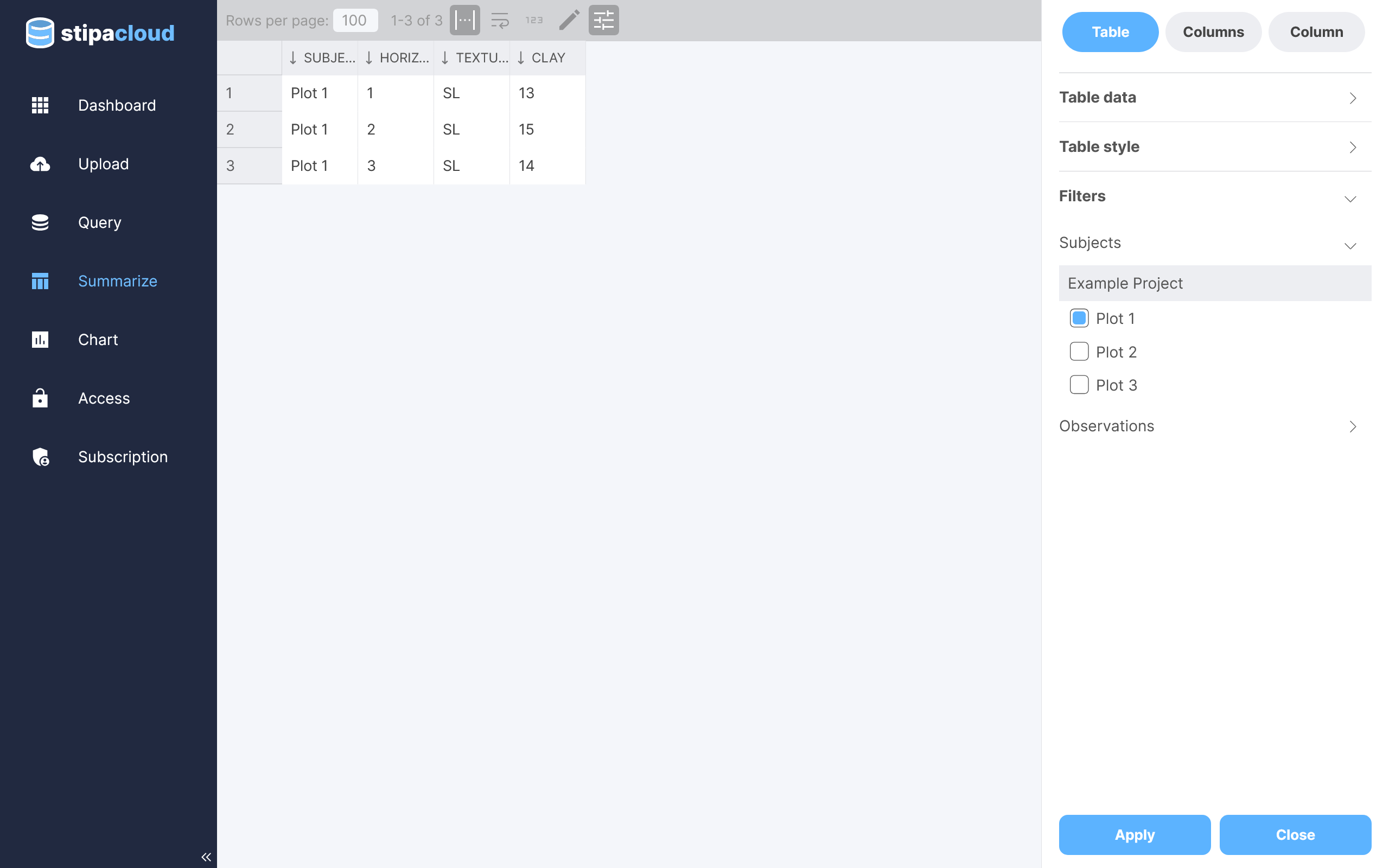Expand the Observations filter section

[1214, 426]
